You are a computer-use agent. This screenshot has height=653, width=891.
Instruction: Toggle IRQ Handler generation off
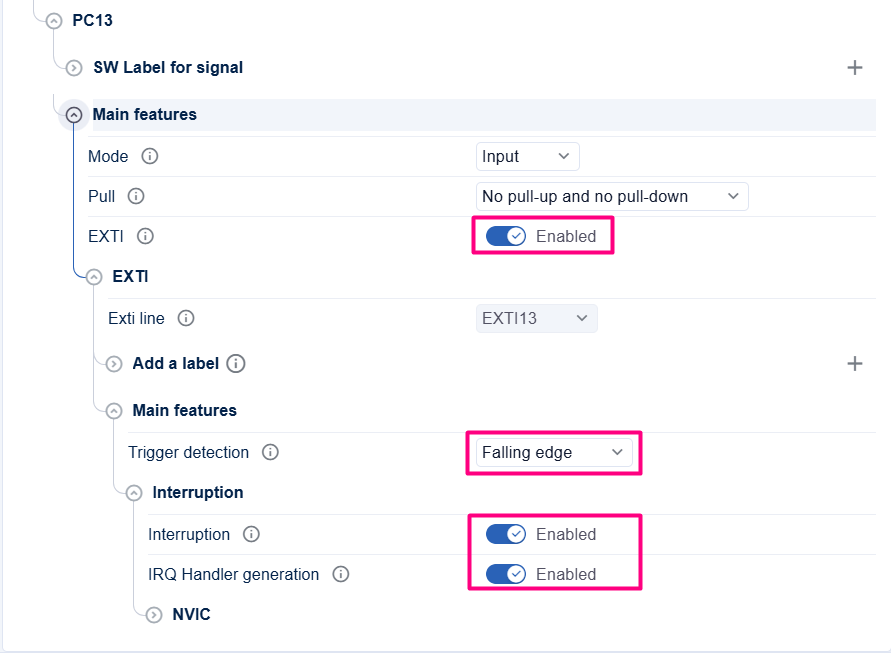pyautogui.click(x=506, y=574)
